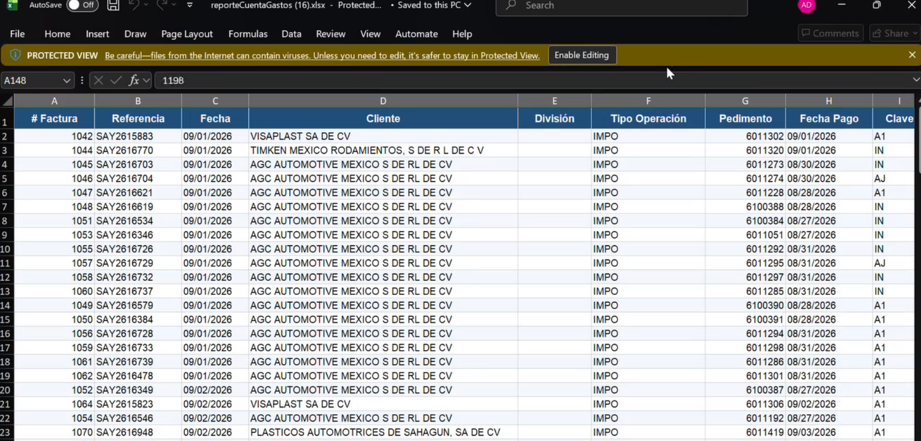Expand the formula bar chevron
Image resolution: width=921 pixels, height=441 pixels.
click(916, 80)
